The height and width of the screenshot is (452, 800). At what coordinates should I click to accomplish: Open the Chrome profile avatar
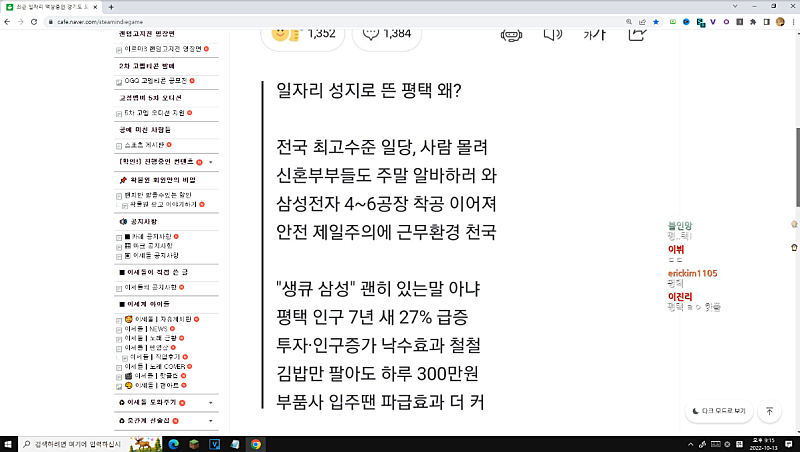point(780,22)
